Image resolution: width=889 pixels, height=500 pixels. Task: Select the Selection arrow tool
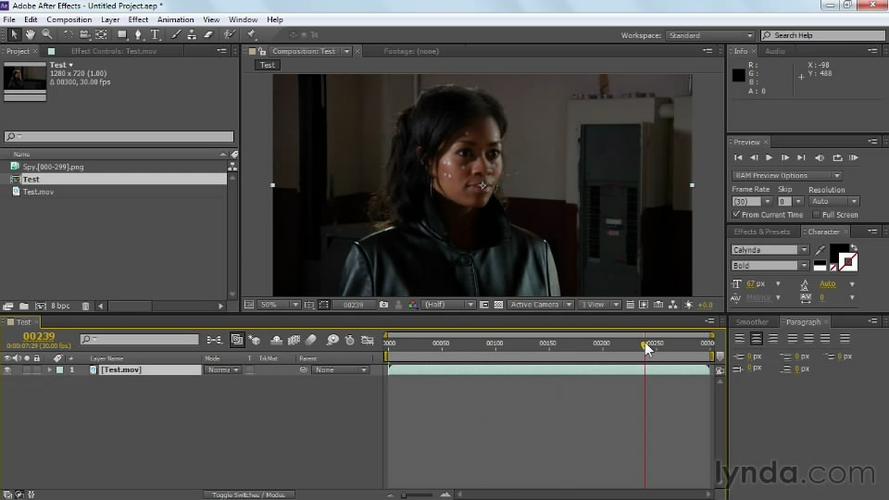coord(14,35)
